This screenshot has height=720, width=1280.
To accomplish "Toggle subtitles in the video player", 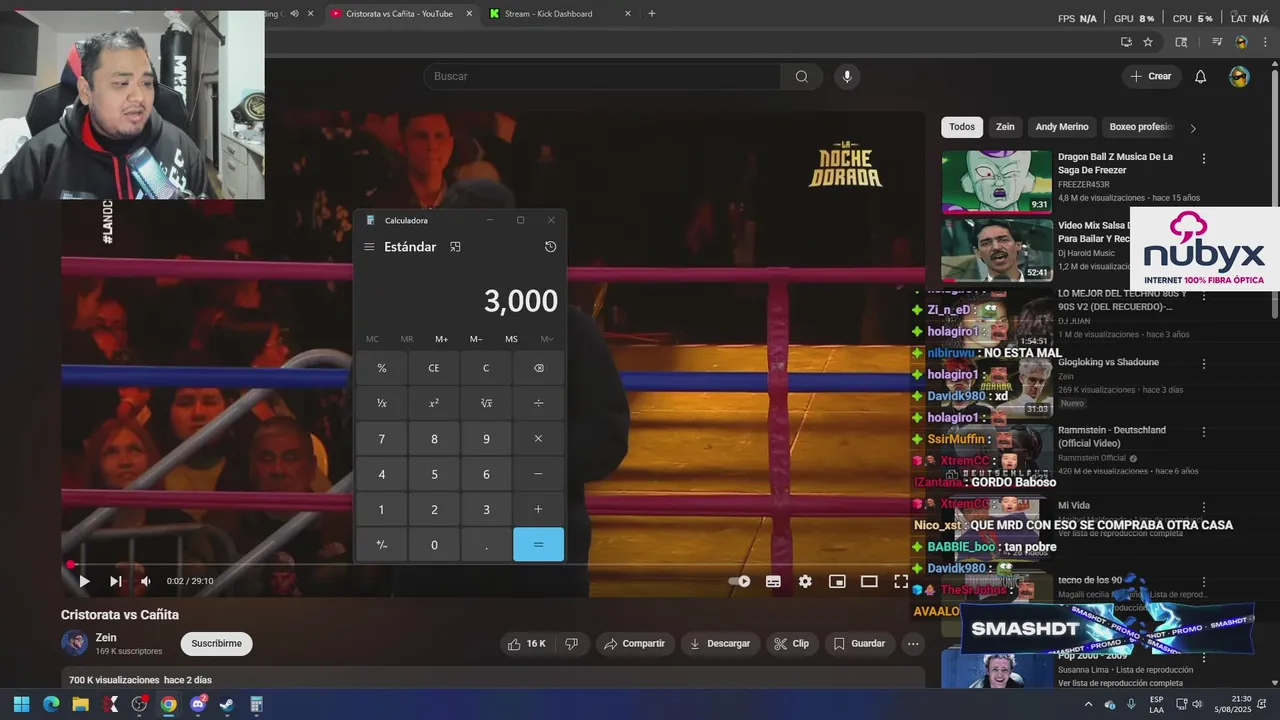I will point(773,581).
